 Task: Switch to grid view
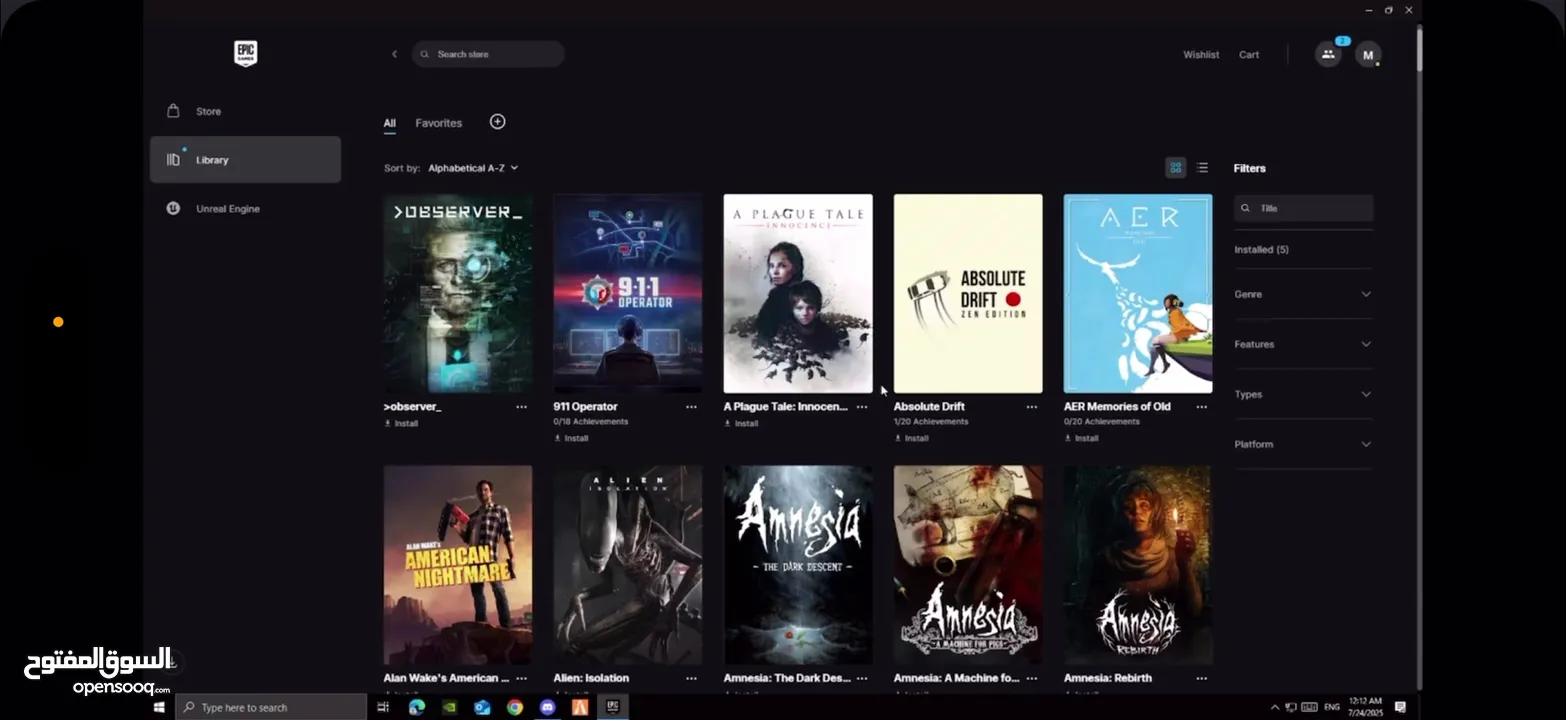[1176, 167]
